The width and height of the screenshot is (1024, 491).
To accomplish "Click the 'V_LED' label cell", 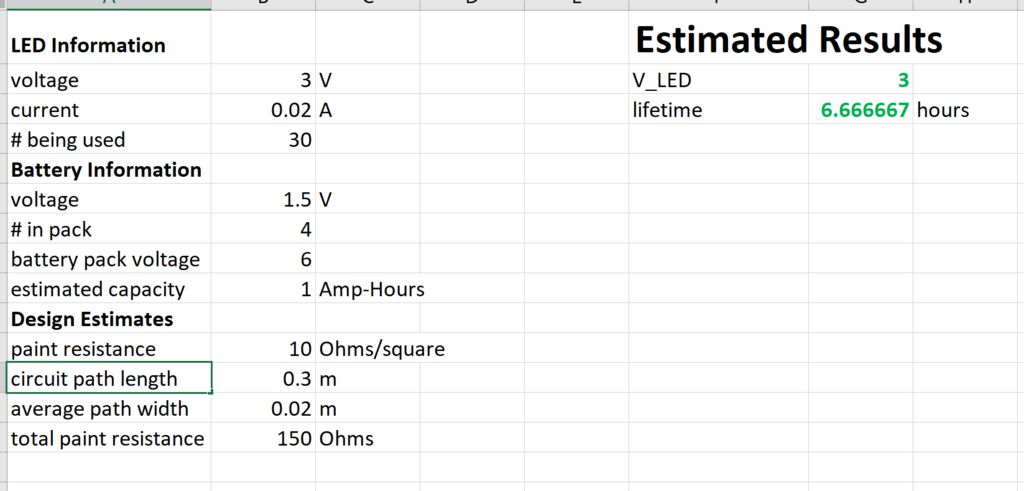I will point(718,80).
